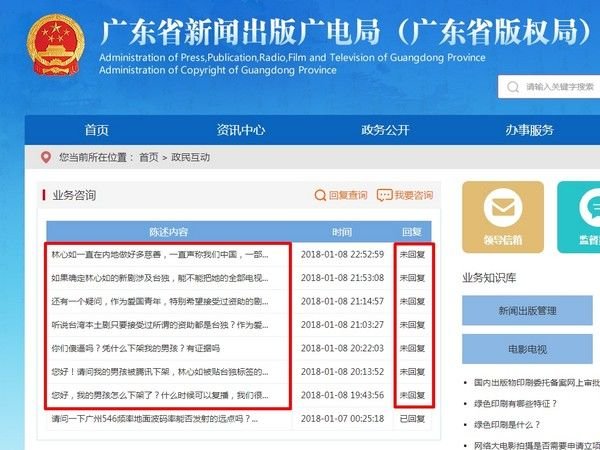
Task: Open the 电影电视 knowledge base button
Action: coord(527,349)
